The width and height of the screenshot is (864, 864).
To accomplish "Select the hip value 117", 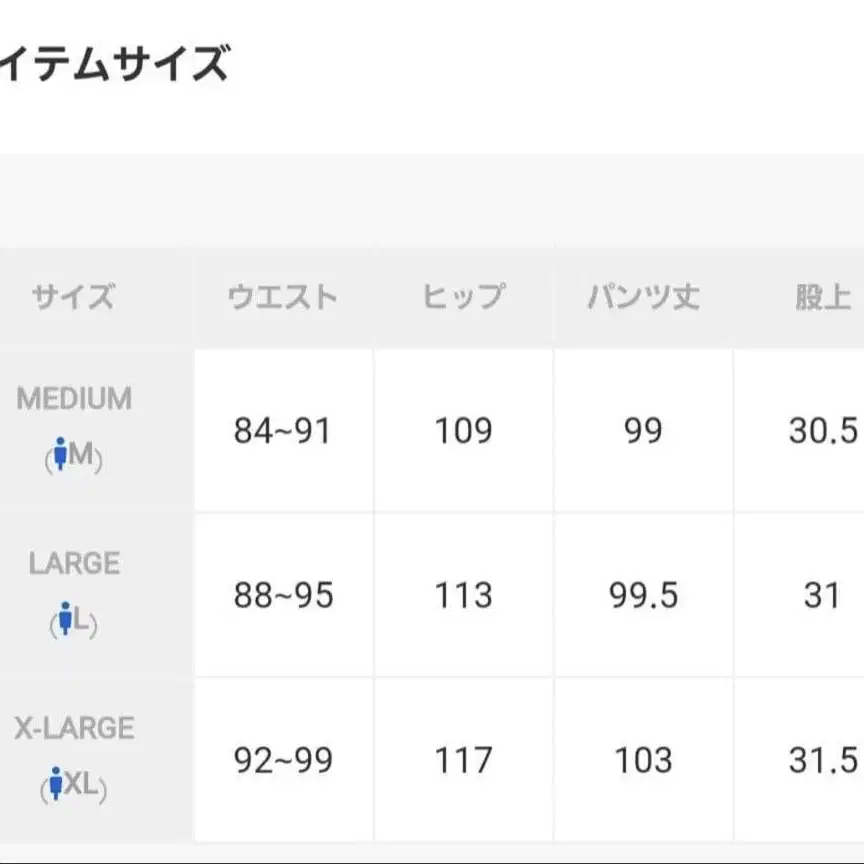I will tap(463, 761).
